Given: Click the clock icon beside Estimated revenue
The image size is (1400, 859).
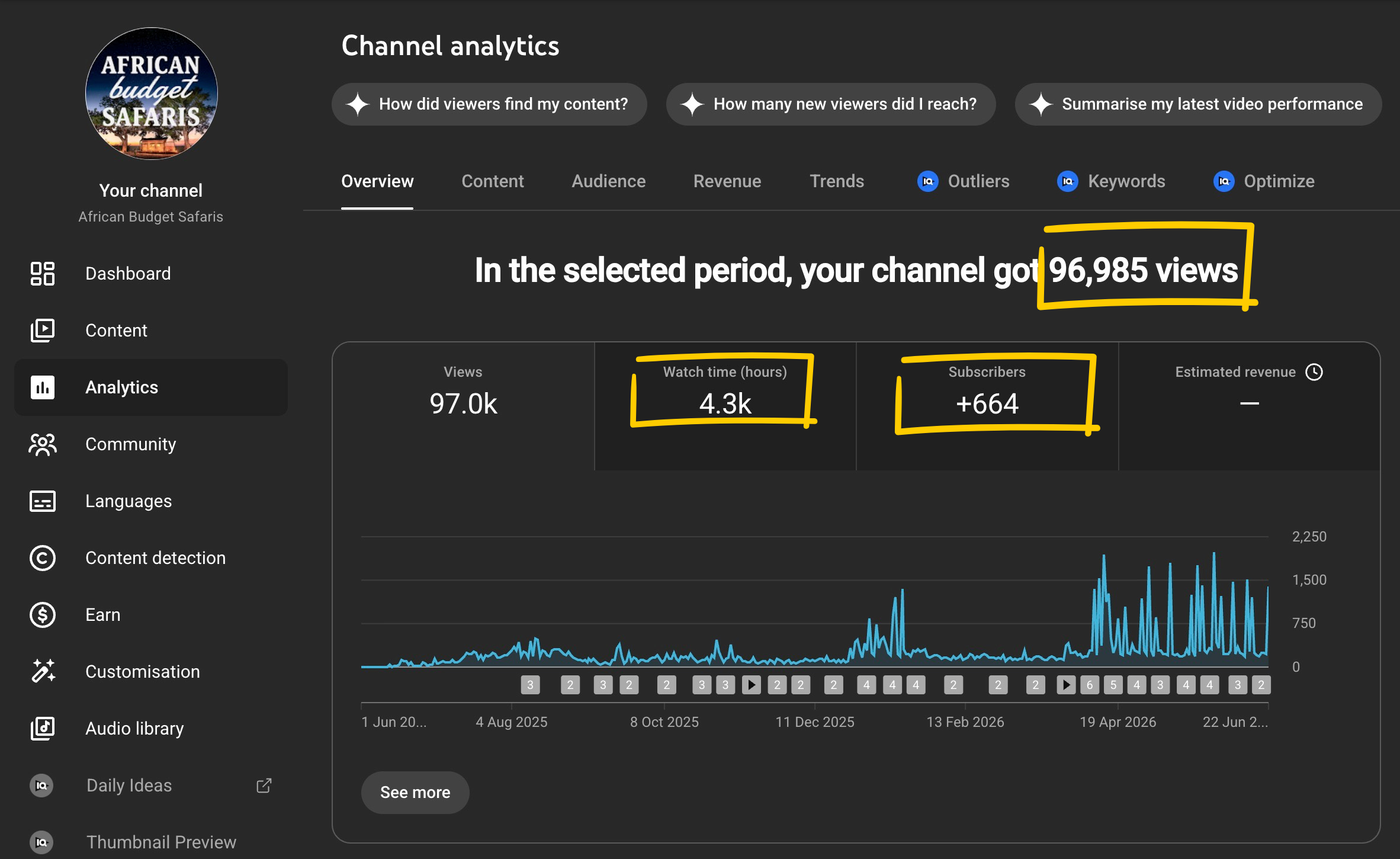Looking at the screenshot, I should [1314, 372].
